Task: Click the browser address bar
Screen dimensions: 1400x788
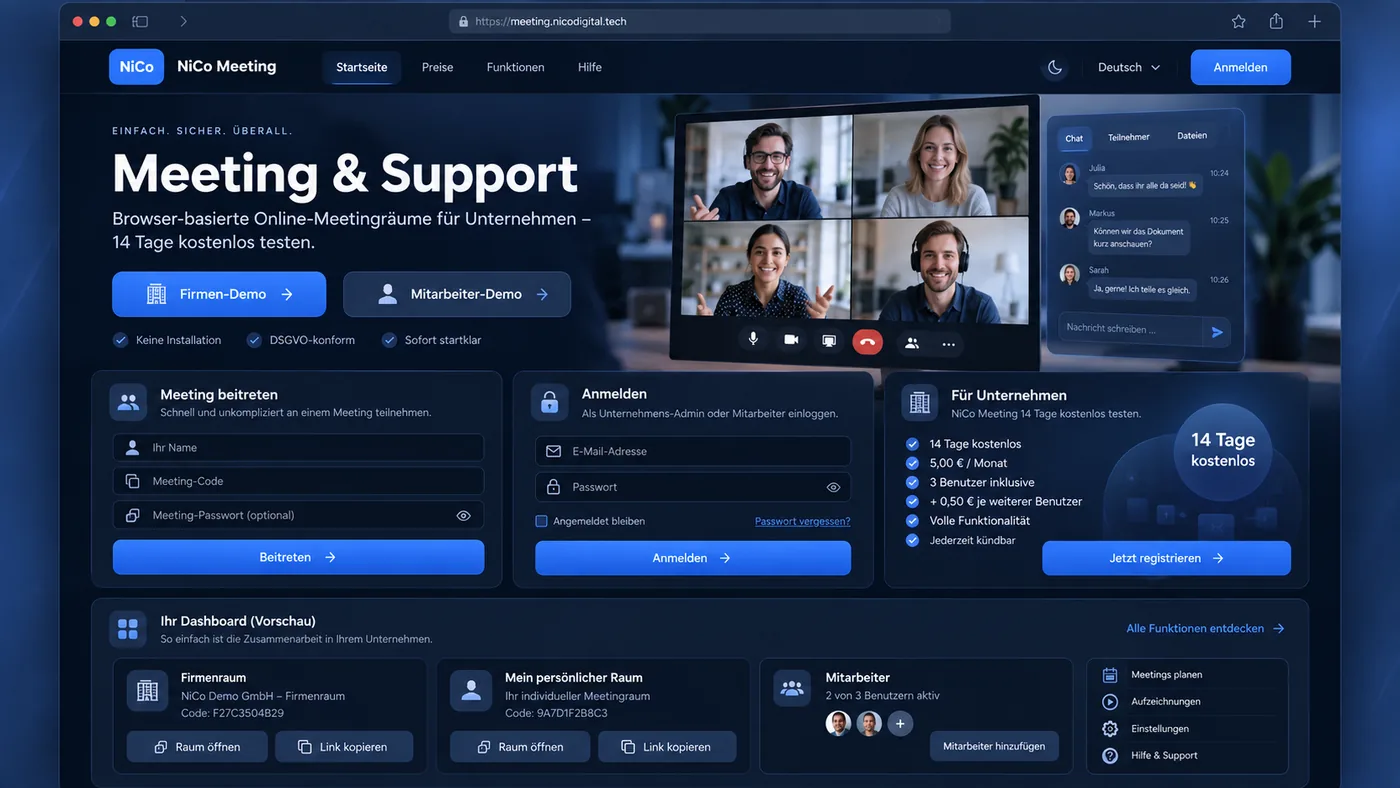Action: pos(700,21)
